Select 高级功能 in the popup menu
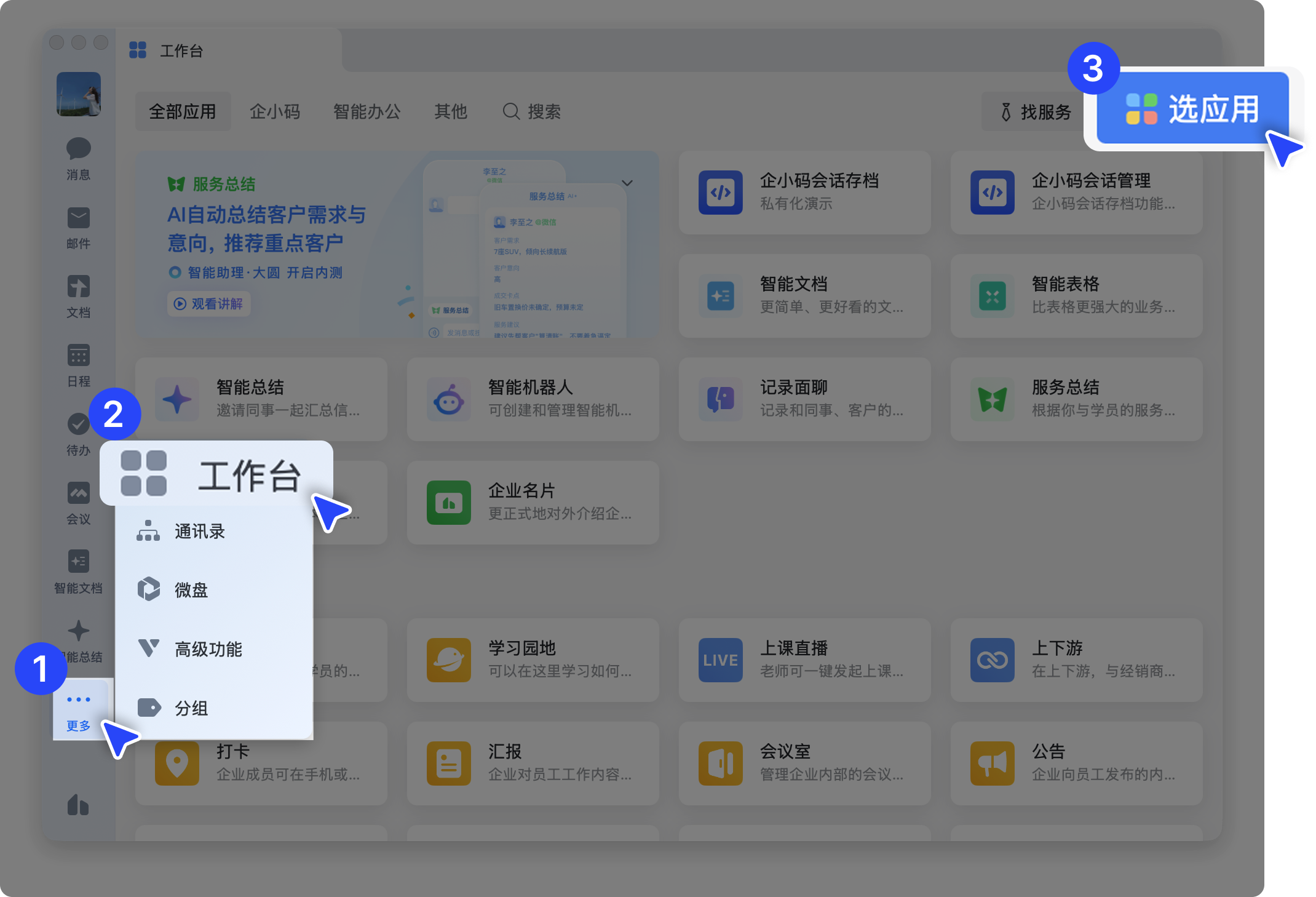Screen dimensions: 1316x897 (214, 649)
